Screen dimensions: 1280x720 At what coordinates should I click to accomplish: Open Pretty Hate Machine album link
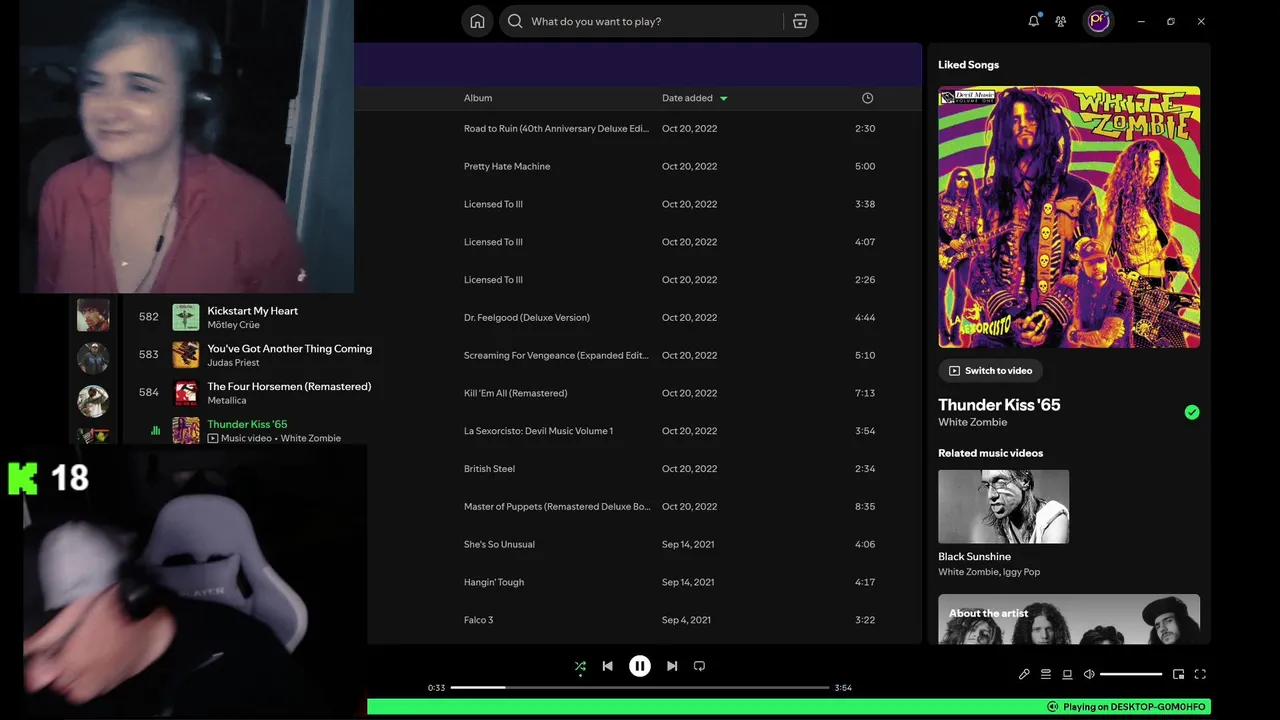click(x=507, y=166)
